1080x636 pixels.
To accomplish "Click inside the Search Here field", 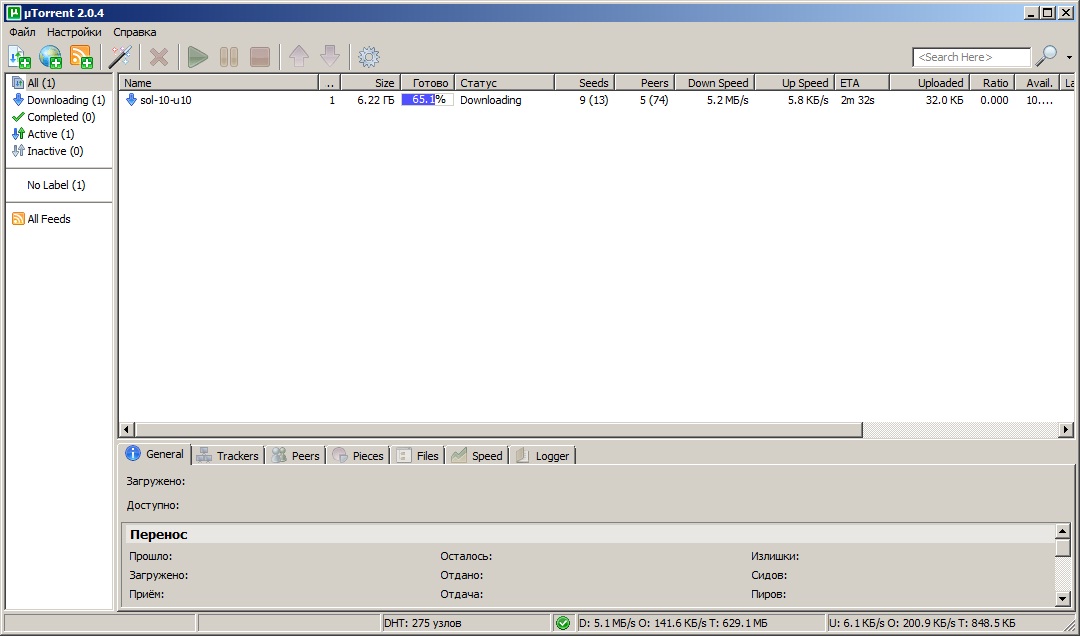I will coord(970,57).
